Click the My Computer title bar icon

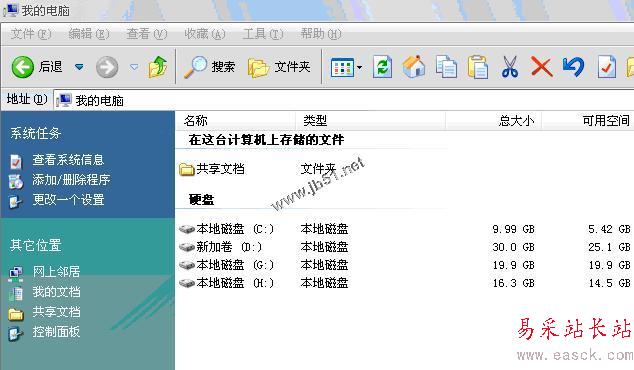tap(11, 10)
